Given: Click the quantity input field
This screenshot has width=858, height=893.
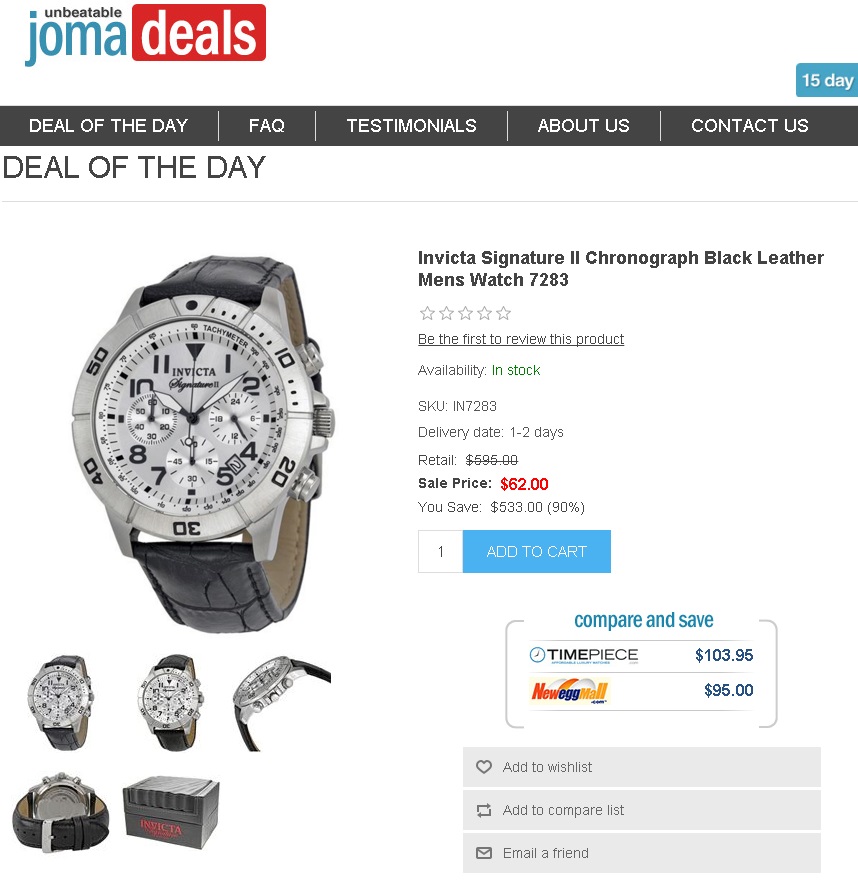Looking at the screenshot, I should point(441,551).
